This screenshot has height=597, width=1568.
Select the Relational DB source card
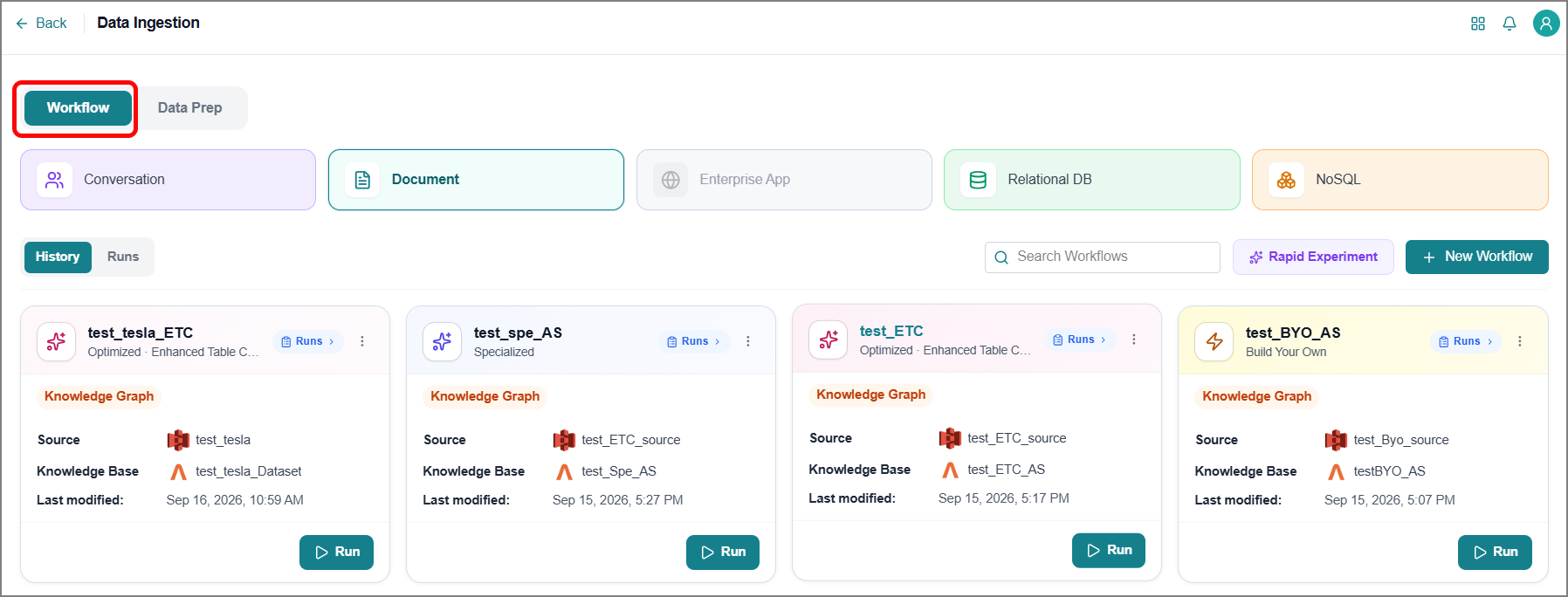click(x=1092, y=180)
